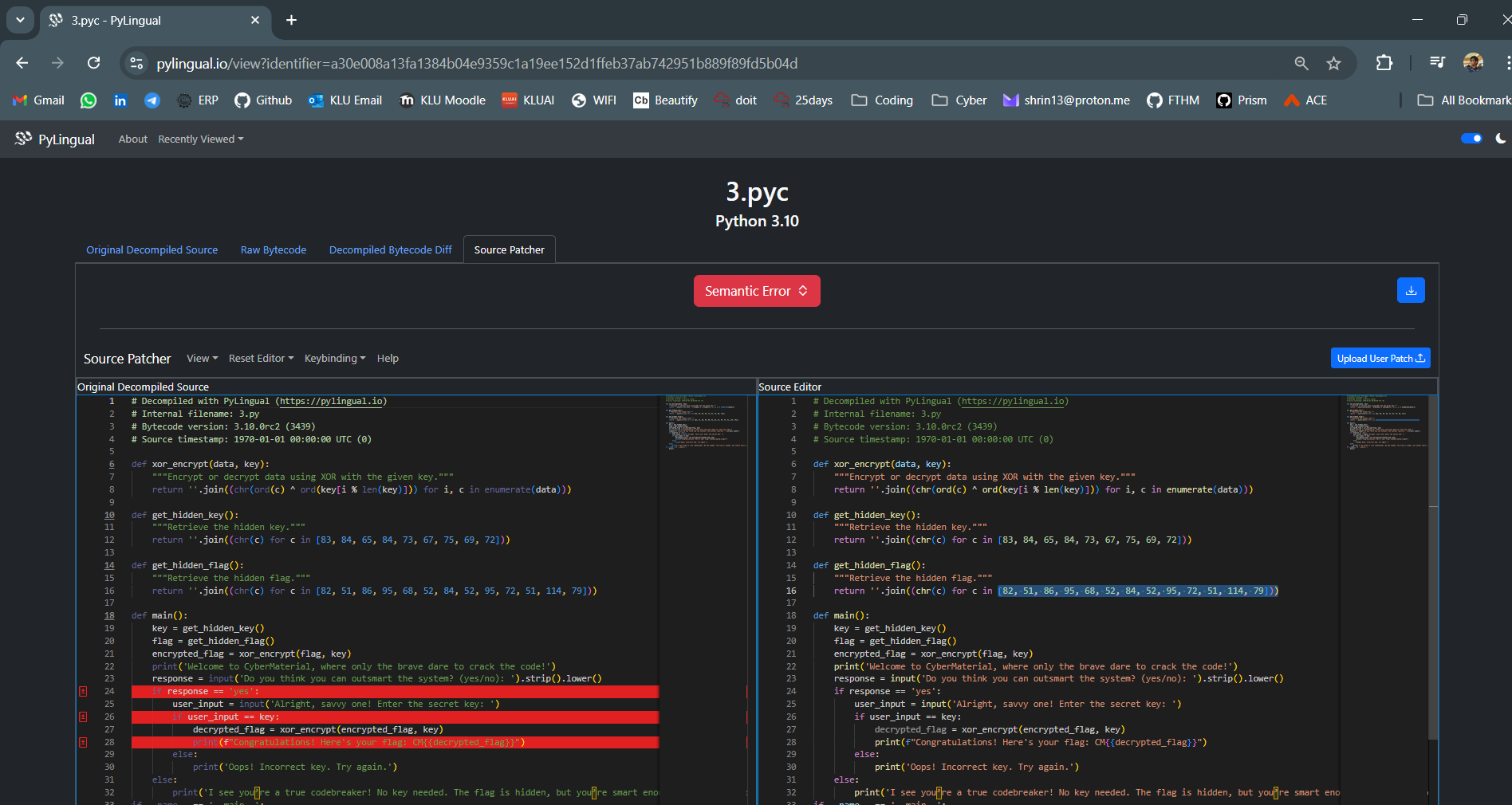The image size is (1512, 805).
Task: Open the Reset Editor dropdown
Action: pos(261,359)
